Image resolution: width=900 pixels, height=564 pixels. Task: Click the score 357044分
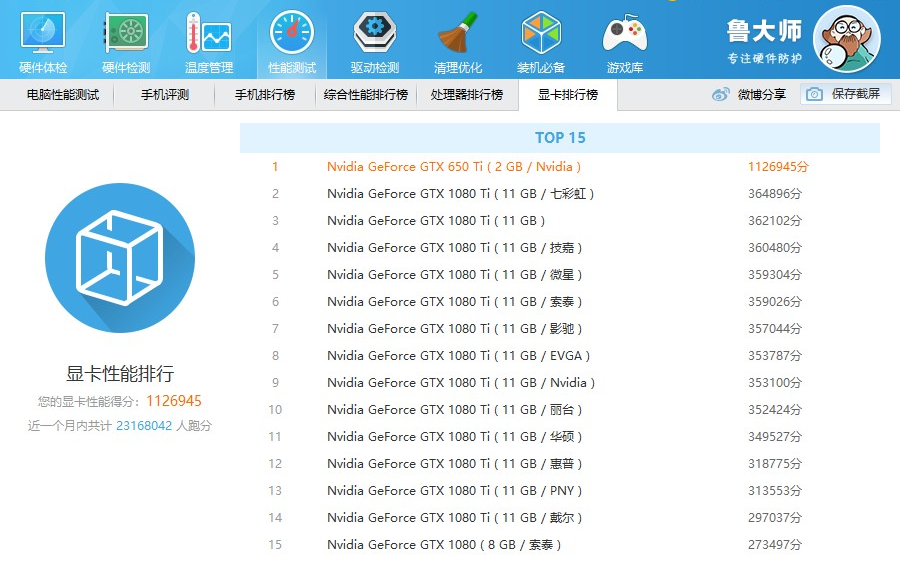[774, 328]
